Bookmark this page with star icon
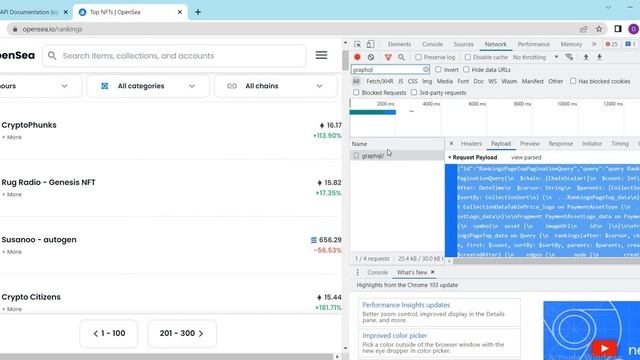 point(599,29)
